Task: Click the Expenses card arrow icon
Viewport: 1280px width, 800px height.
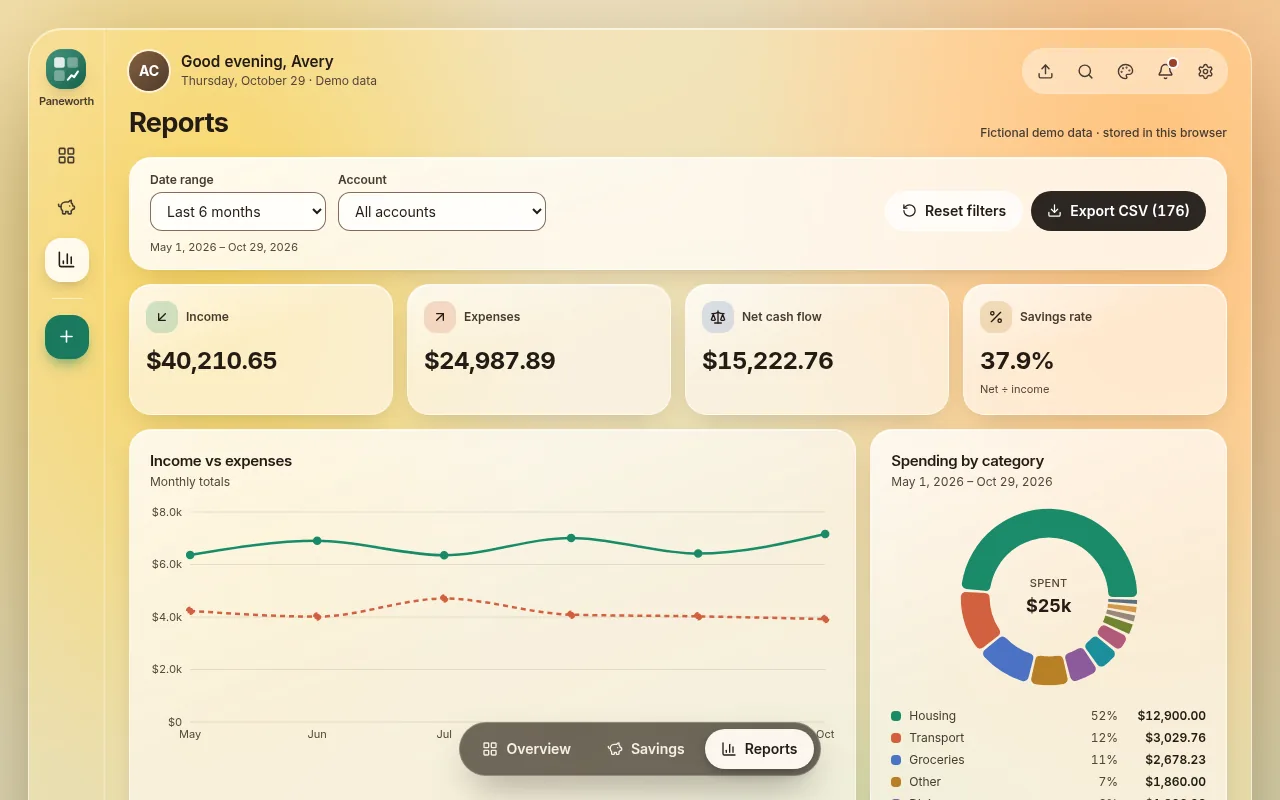Action: pos(440,317)
